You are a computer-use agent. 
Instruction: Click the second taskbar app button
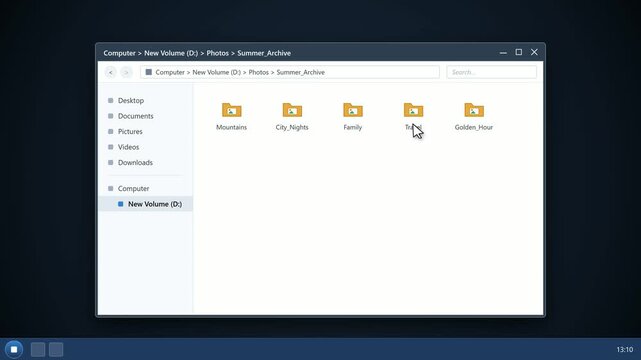pyautogui.click(x=56, y=349)
